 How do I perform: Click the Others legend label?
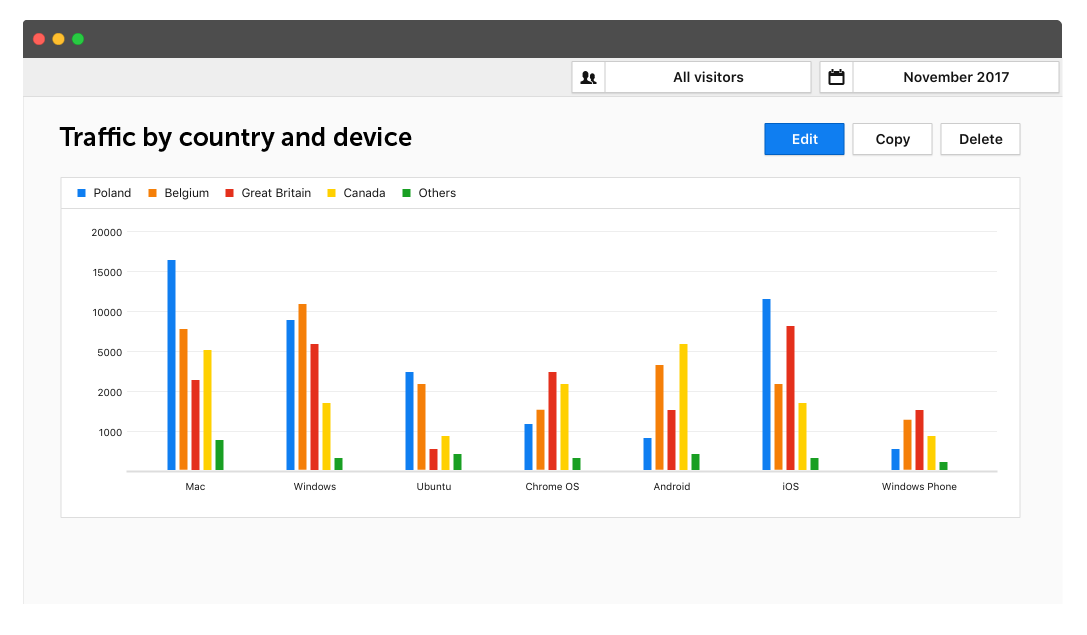coord(437,193)
